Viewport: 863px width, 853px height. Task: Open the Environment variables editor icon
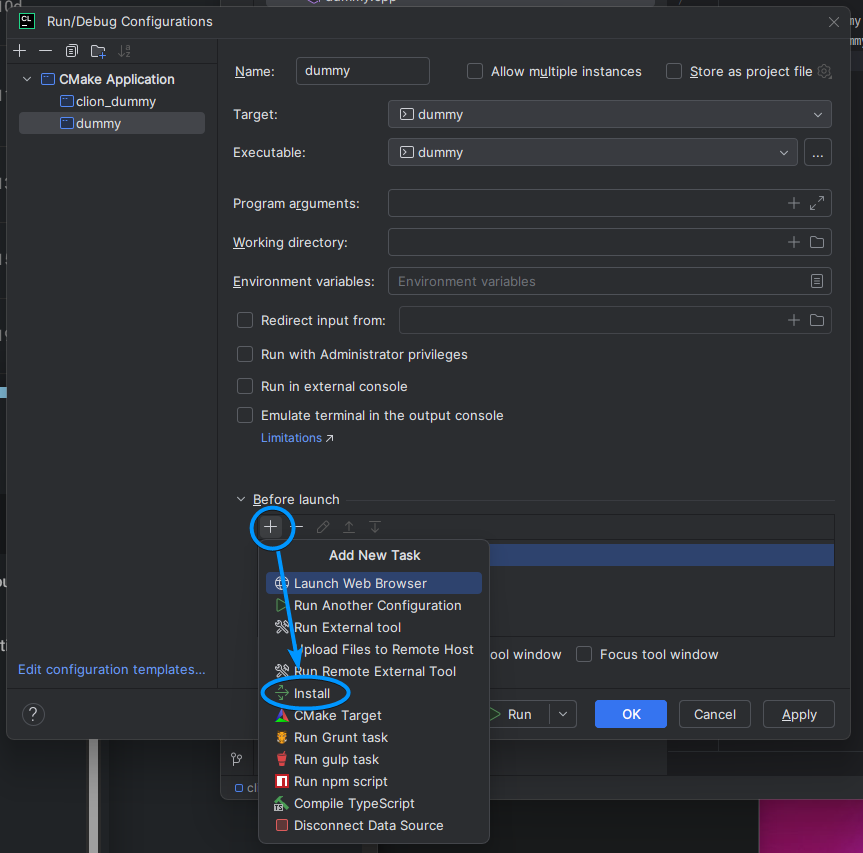pos(817,281)
